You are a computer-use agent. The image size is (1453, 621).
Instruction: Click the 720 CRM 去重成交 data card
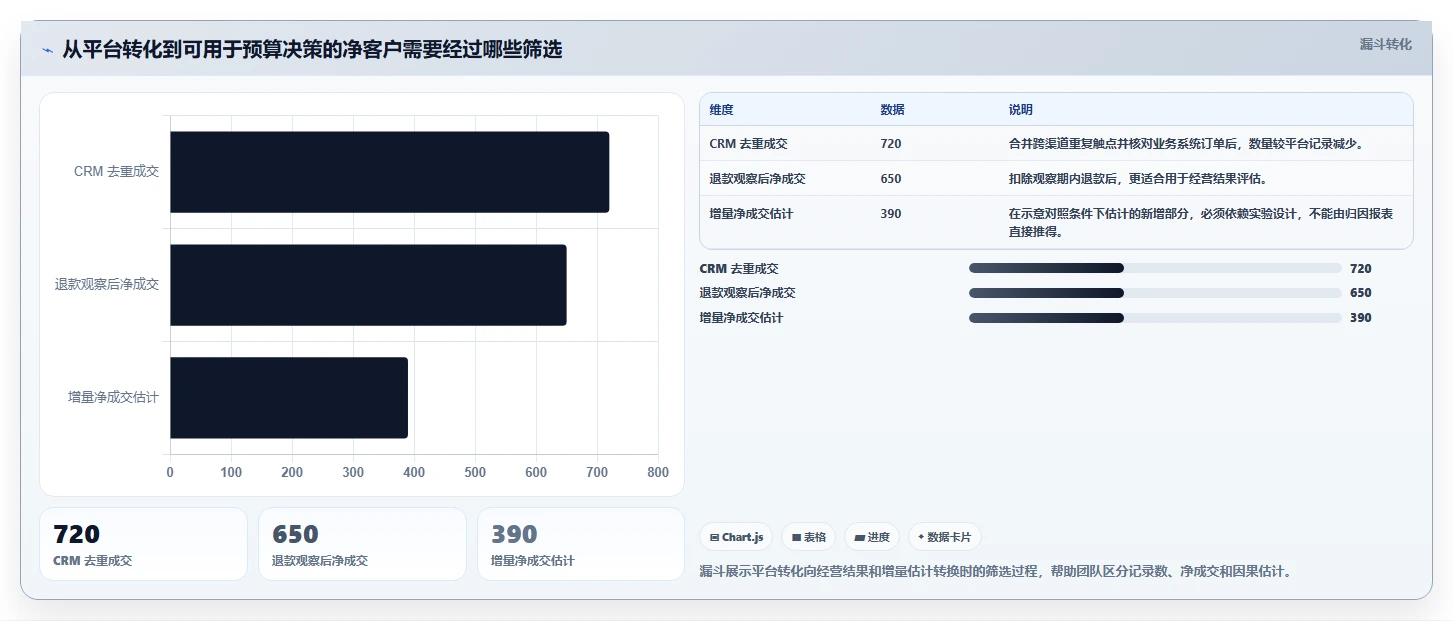143,544
